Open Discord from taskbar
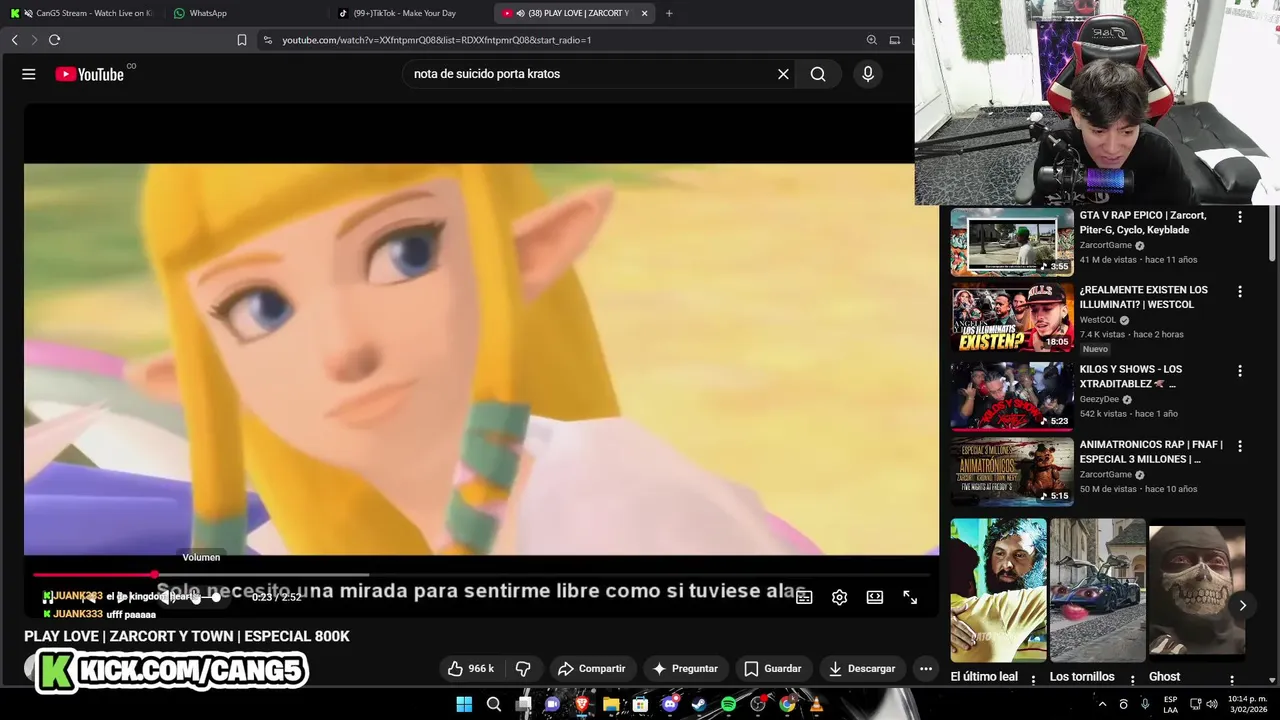This screenshot has height=720, width=1280. tap(670, 704)
